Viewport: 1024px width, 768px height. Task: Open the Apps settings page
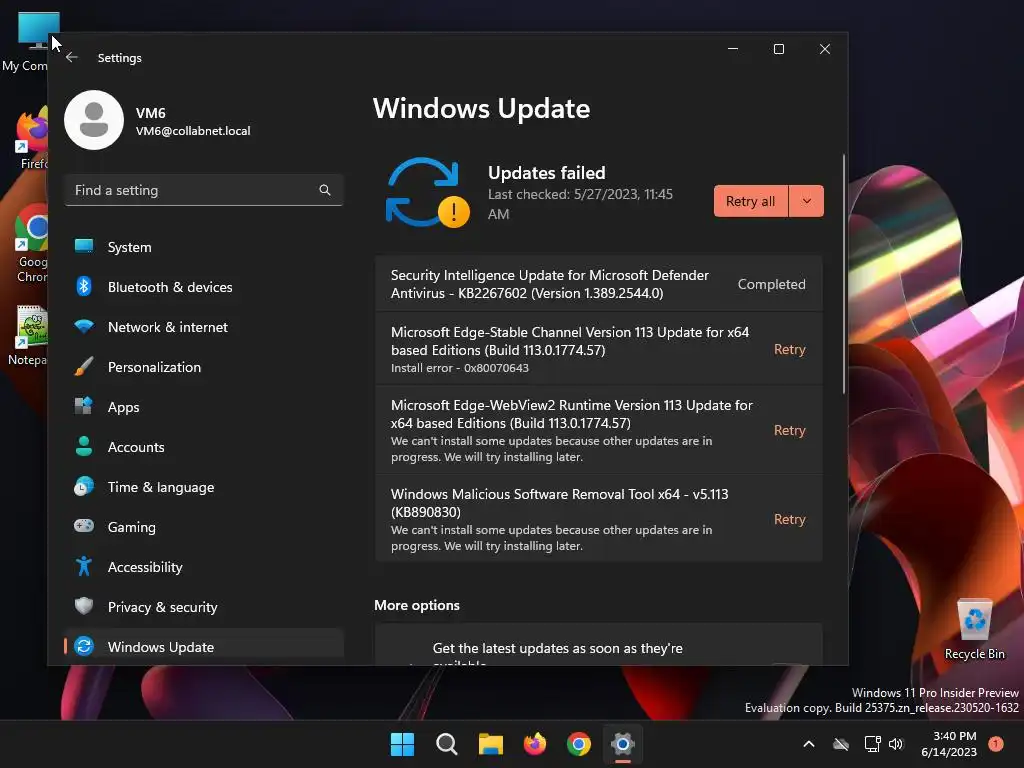(x=204, y=407)
